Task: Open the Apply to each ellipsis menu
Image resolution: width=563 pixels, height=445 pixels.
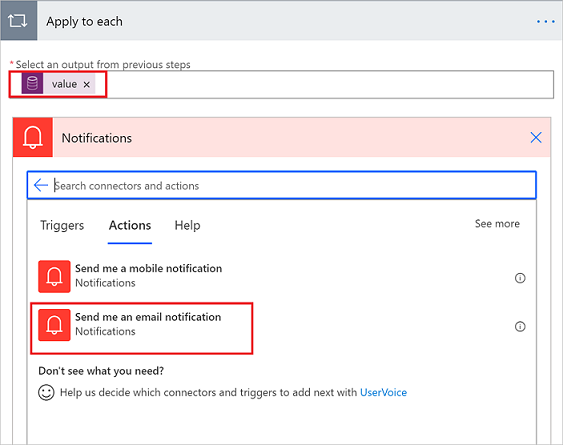Action: [545, 22]
